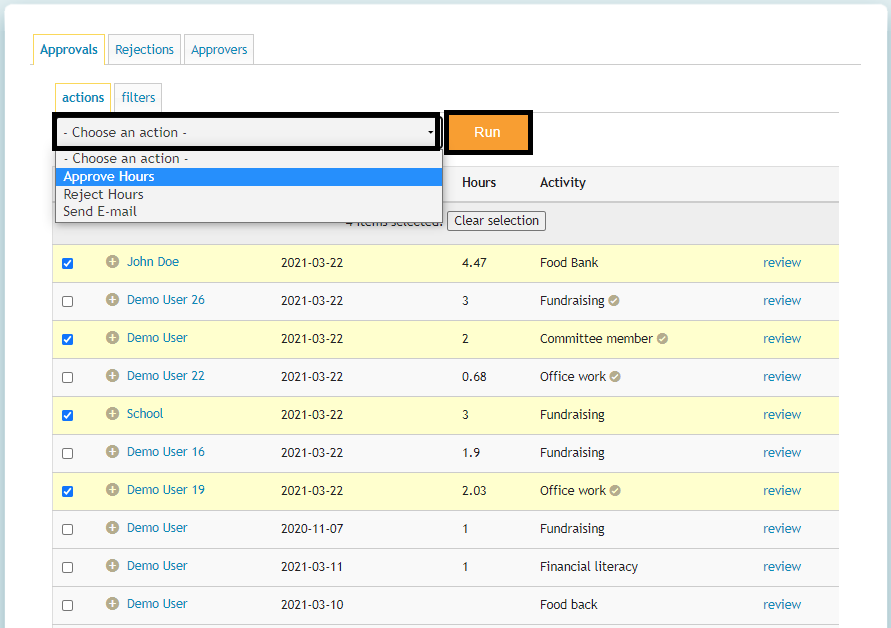Expand plus icon on 2020-11-07 row

click(x=113, y=528)
